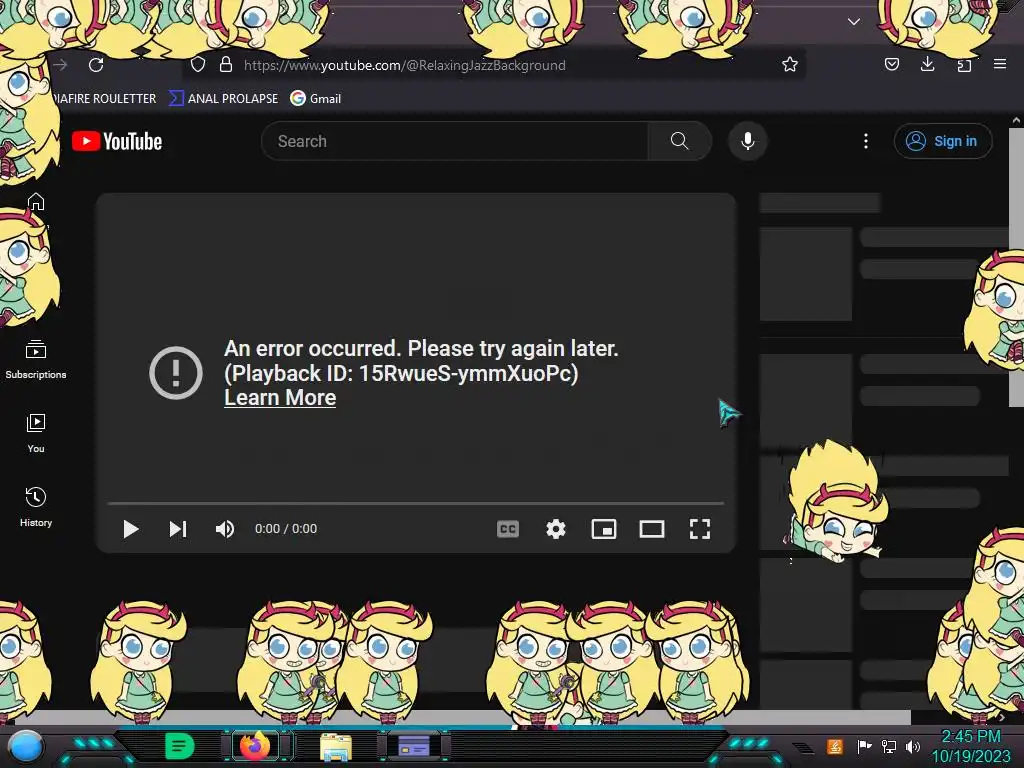1024x768 pixels.
Task: Open the video player settings gear
Action: point(556,529)
